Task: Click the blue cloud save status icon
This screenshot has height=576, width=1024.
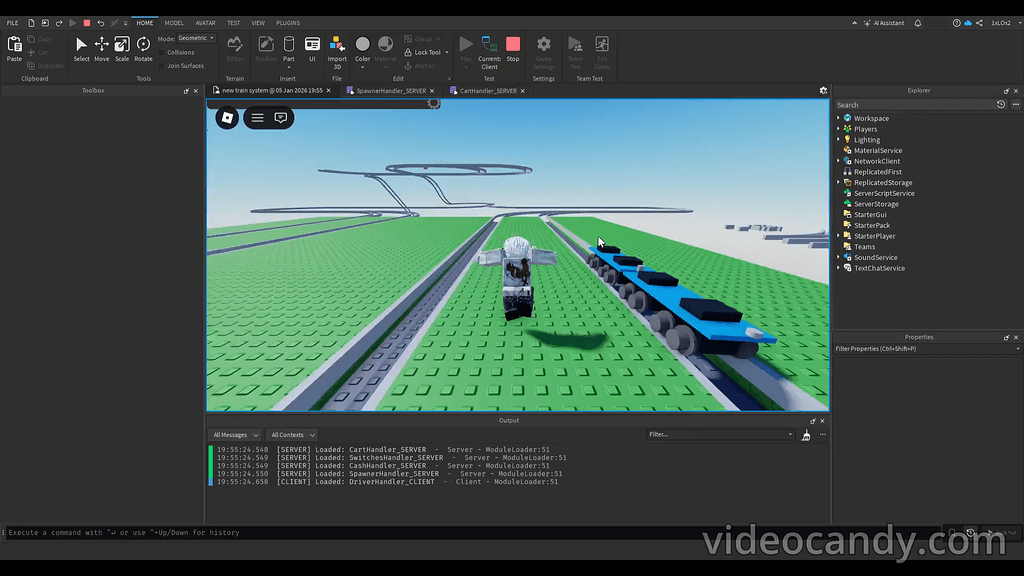Action: point(968,23)
